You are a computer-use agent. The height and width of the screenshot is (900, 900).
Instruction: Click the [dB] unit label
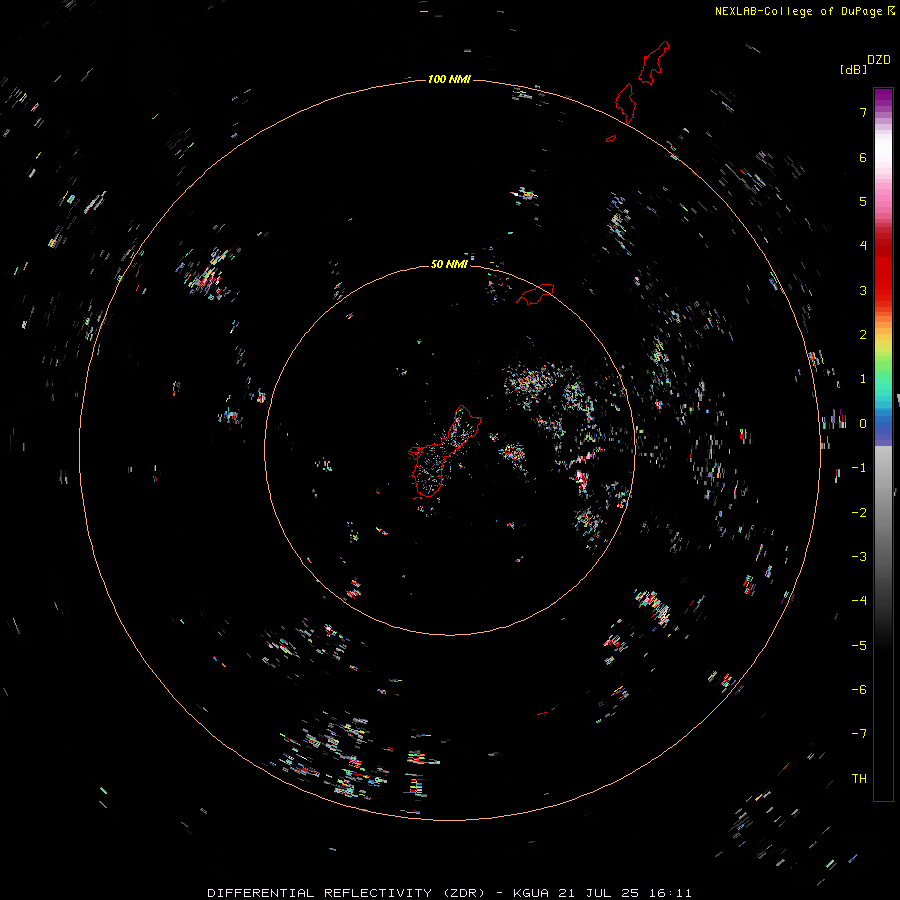tap(853, 69)
